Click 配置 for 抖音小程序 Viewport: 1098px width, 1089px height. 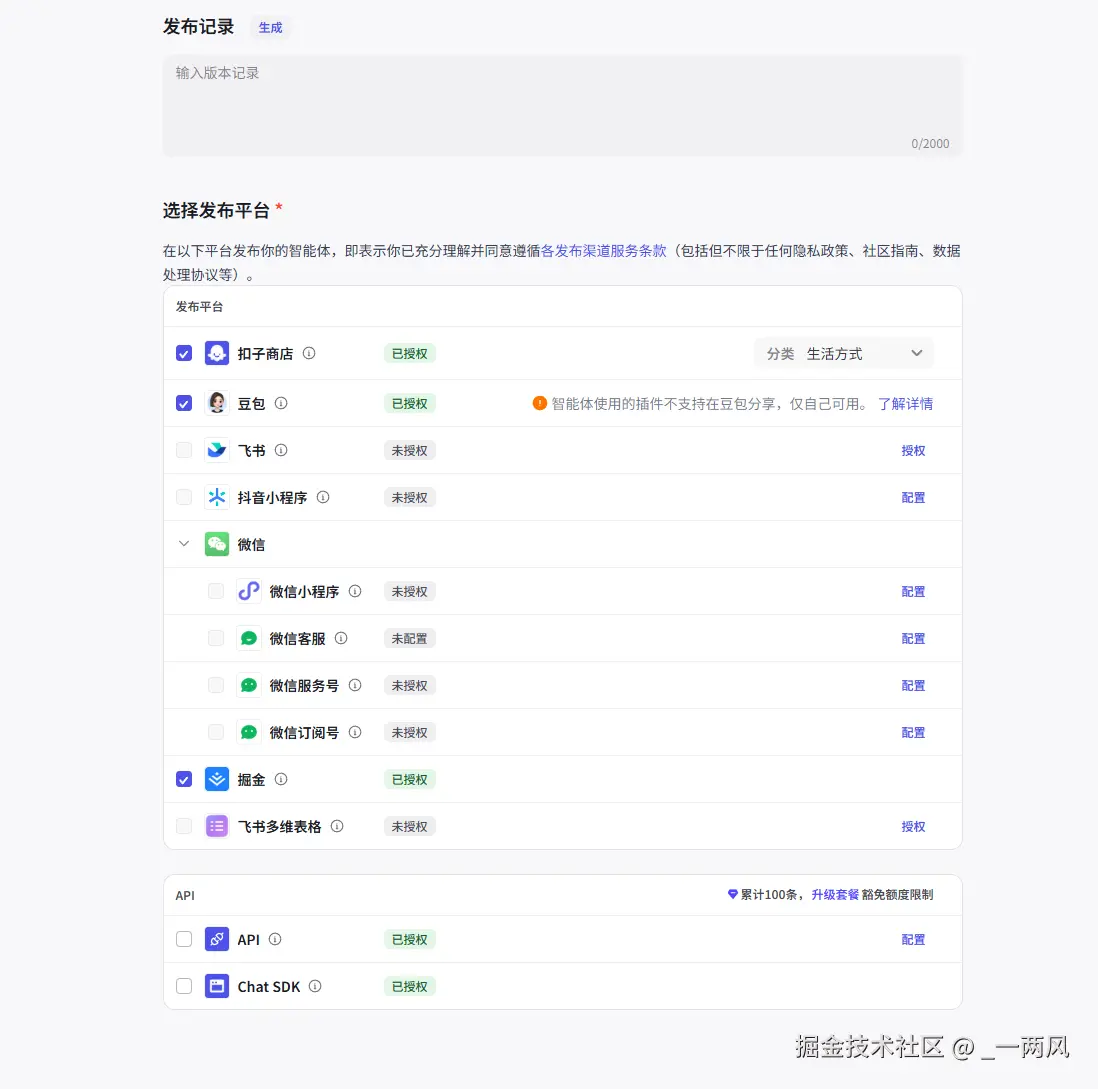coord(912,497)
